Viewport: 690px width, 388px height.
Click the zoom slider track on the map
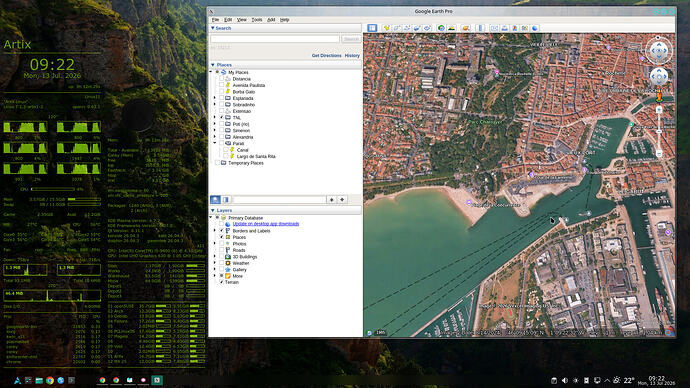pyautogui.click(x=659, y=132)
